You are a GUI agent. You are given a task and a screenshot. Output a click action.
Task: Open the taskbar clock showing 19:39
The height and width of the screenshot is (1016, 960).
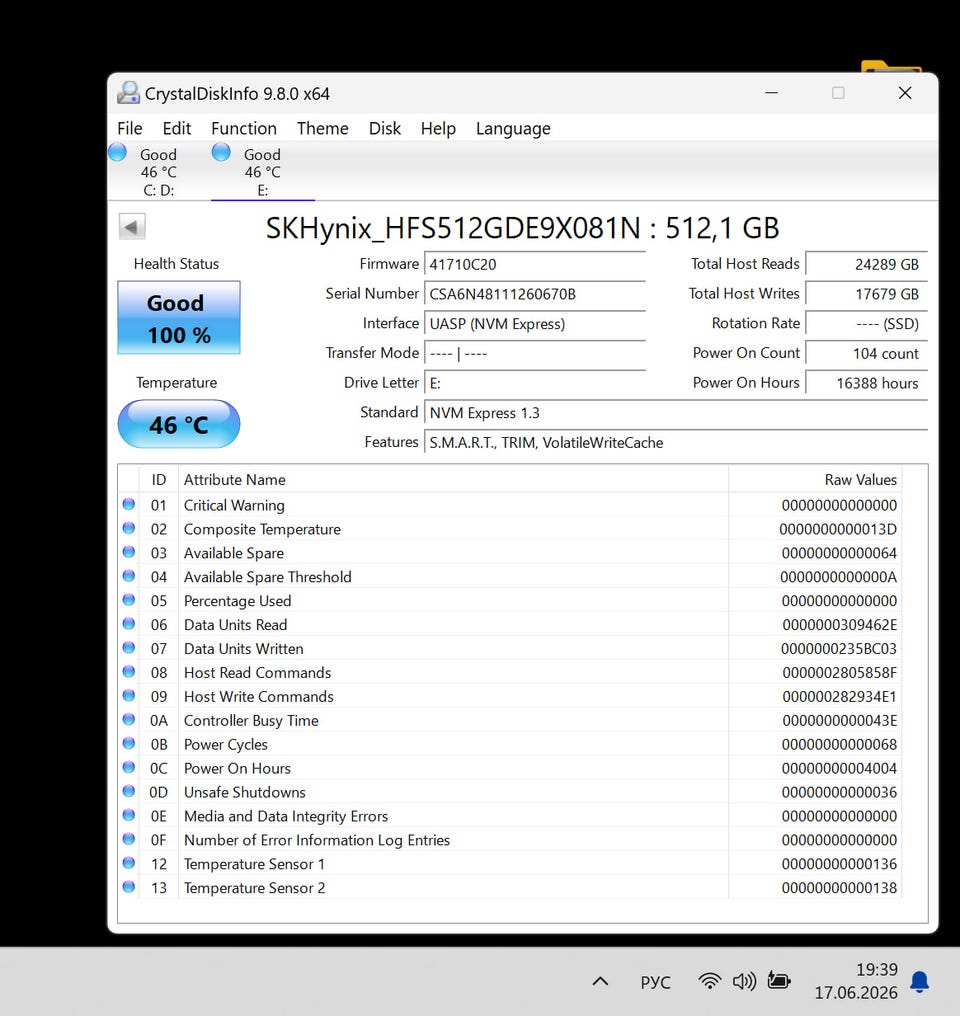[x=856, y=981]
